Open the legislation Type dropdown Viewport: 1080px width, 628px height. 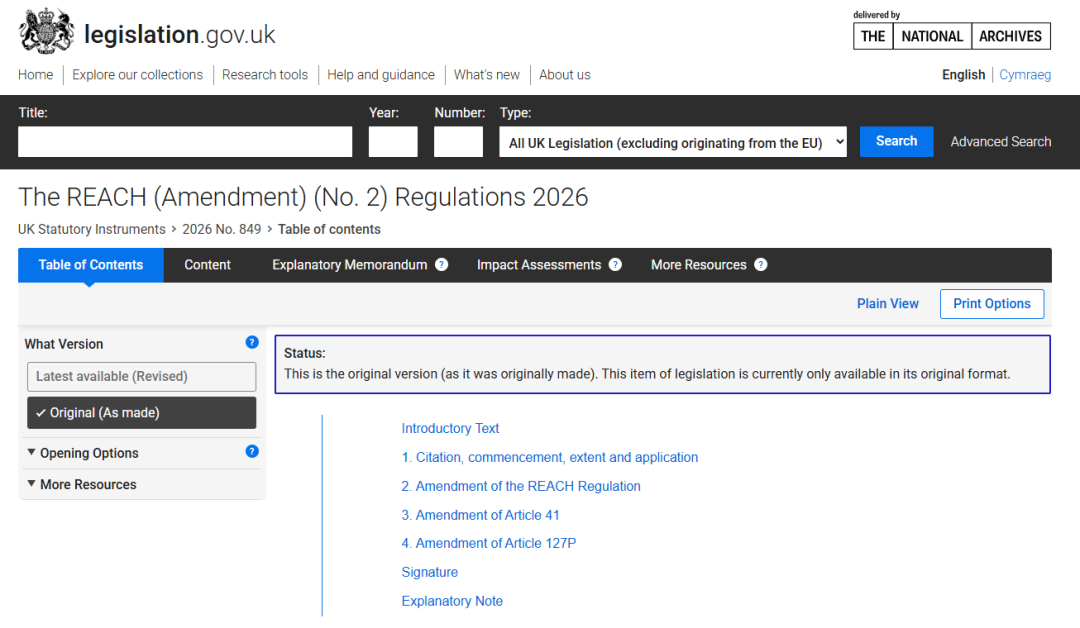[673, 142]
